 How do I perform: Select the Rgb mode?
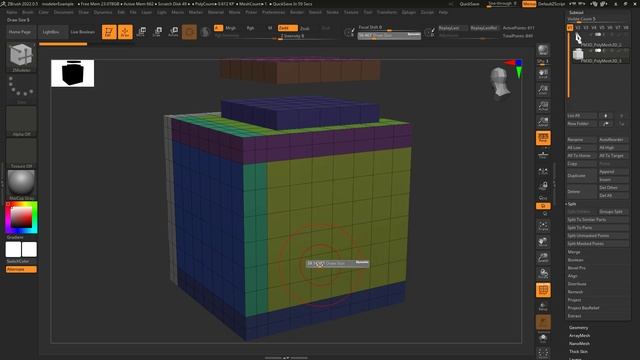[250, 28]
